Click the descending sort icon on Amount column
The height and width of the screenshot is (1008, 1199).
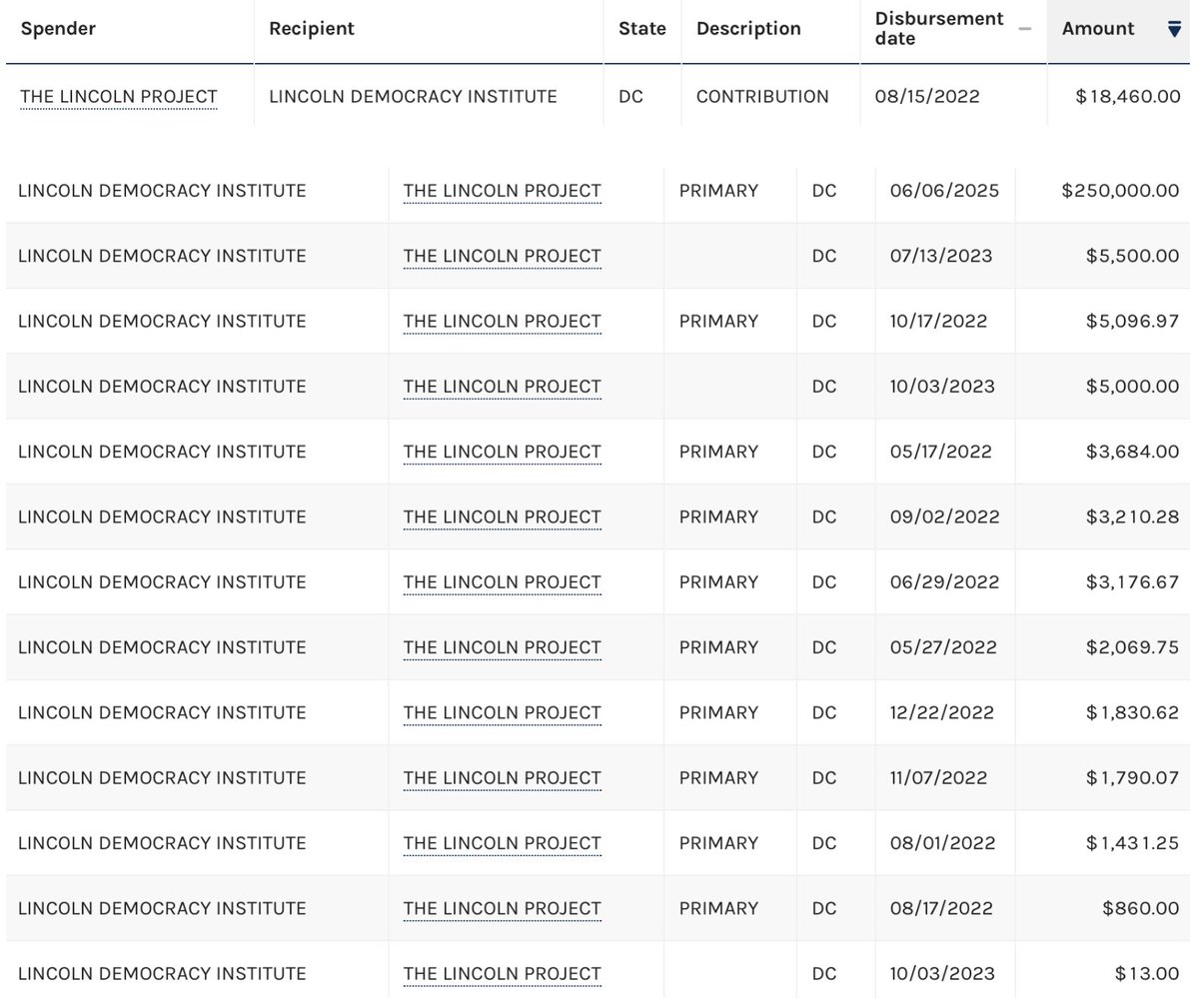pyautogui.click(x=1173, y=29)
